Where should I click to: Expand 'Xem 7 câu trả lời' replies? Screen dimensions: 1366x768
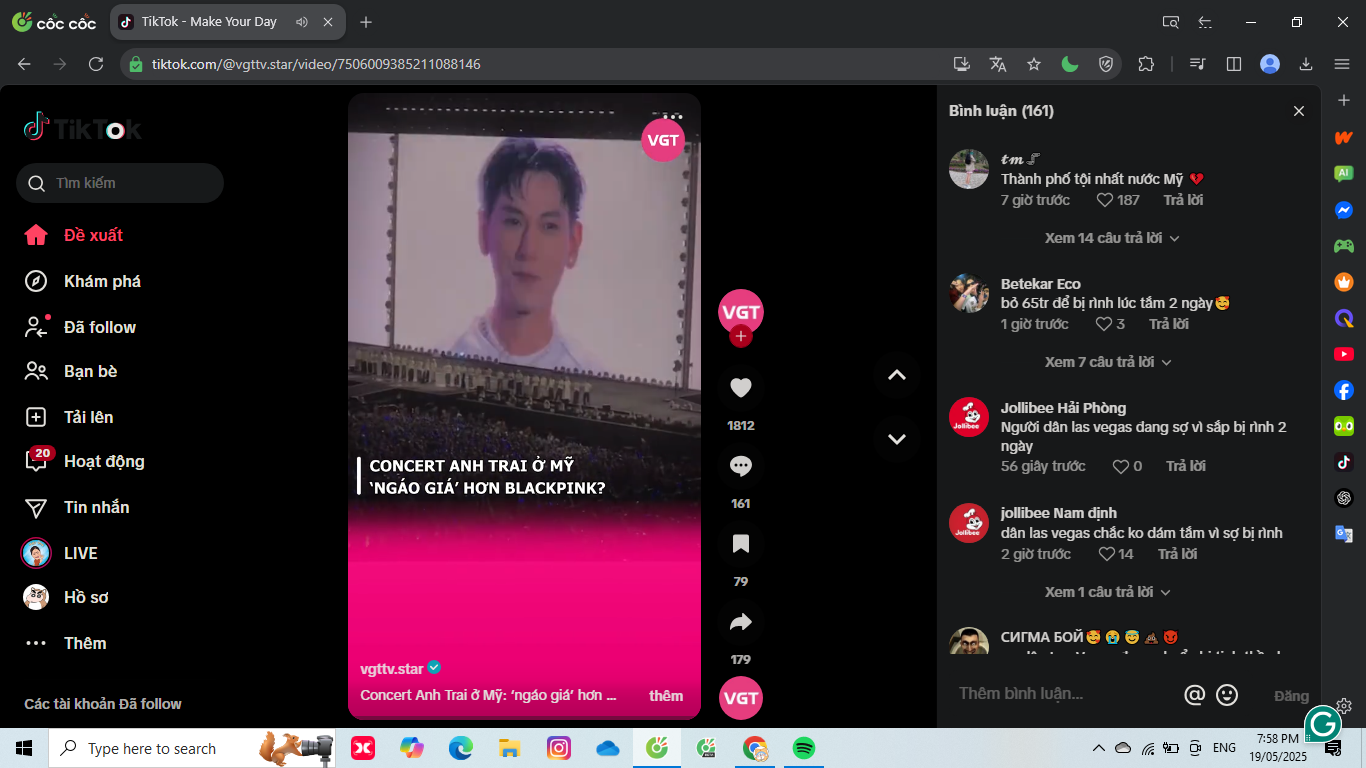click(x=1108, y=362)
